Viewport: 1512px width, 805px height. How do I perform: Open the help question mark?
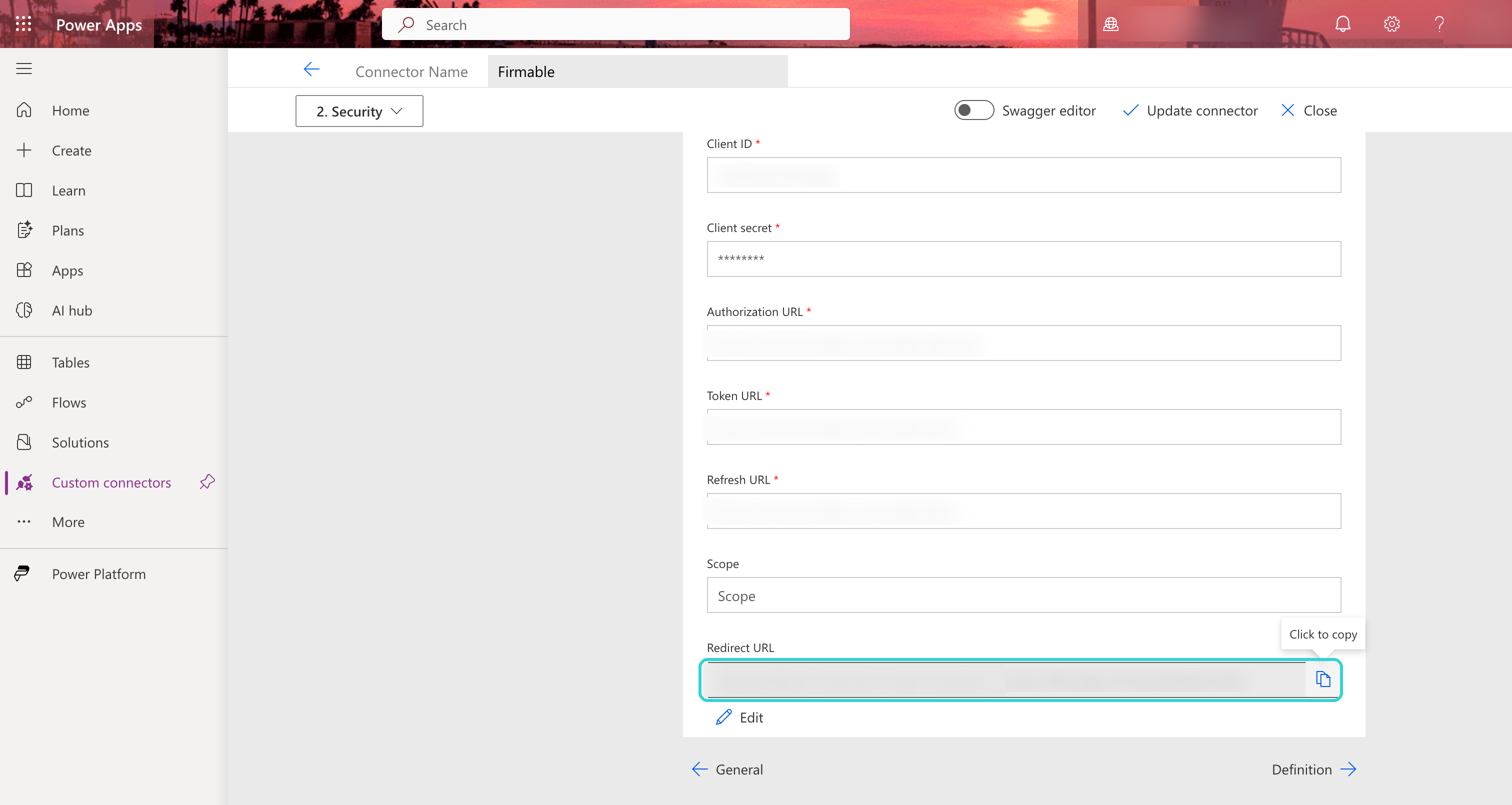[1439, 24]
